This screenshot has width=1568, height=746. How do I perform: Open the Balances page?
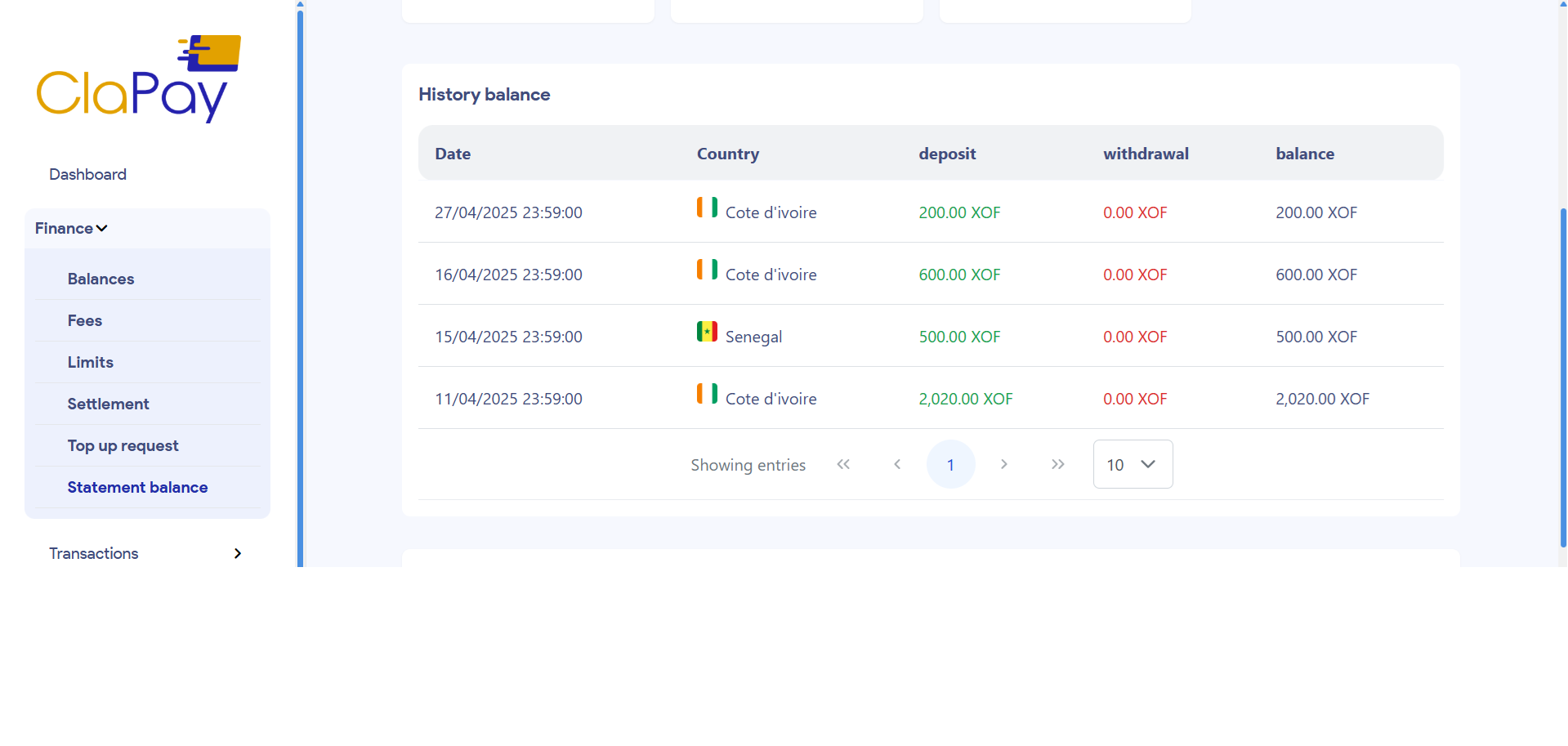coord(101,279)
